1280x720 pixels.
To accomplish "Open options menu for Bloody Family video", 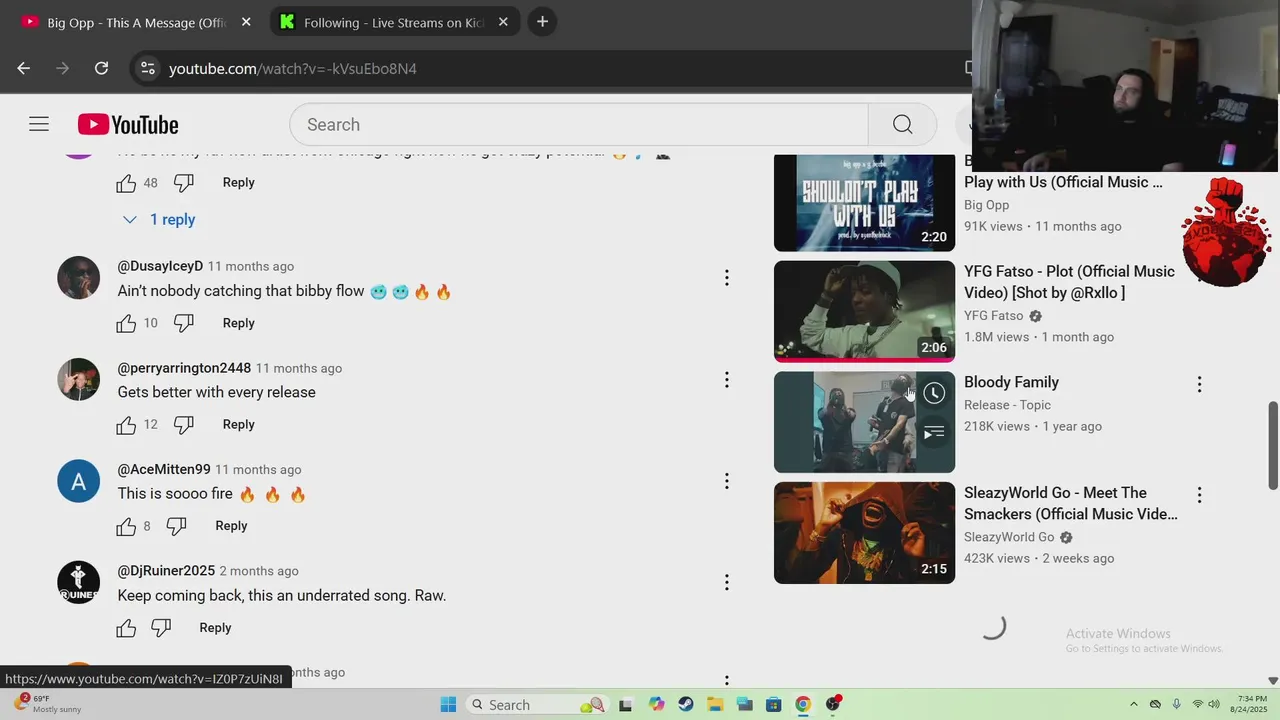I will (x=1199, y=384).
